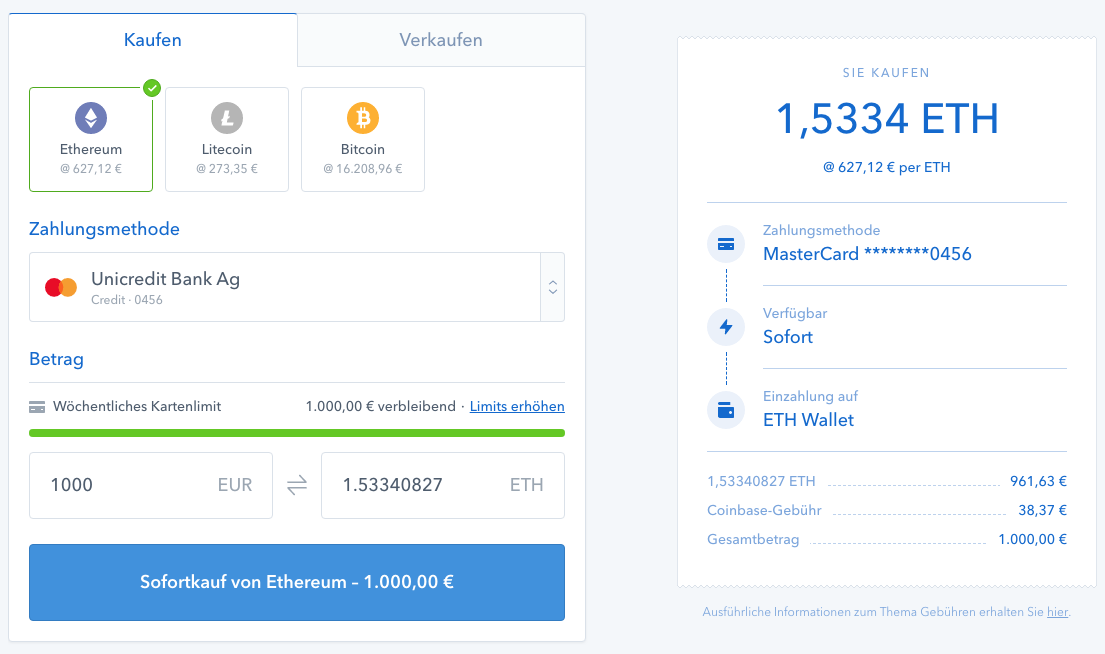Click the EUR amount input field

[150, 485]
